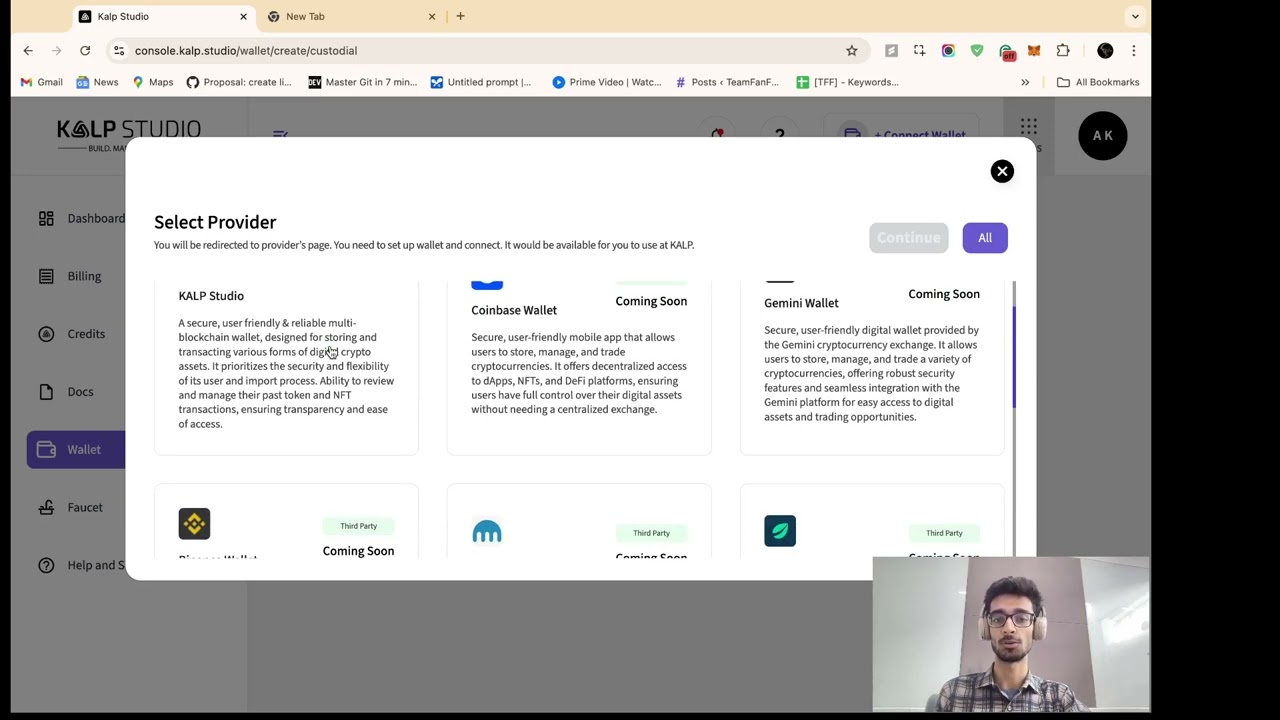Open the apps grid icon
Viewport: 1280px width, 720px height.
coord(1029,127)
